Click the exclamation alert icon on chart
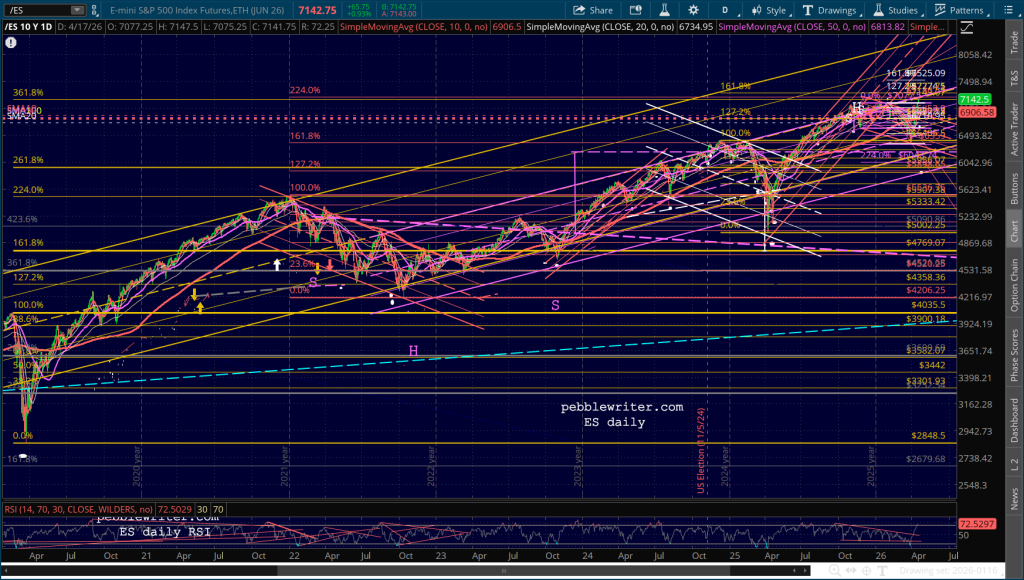 (10, 43)
